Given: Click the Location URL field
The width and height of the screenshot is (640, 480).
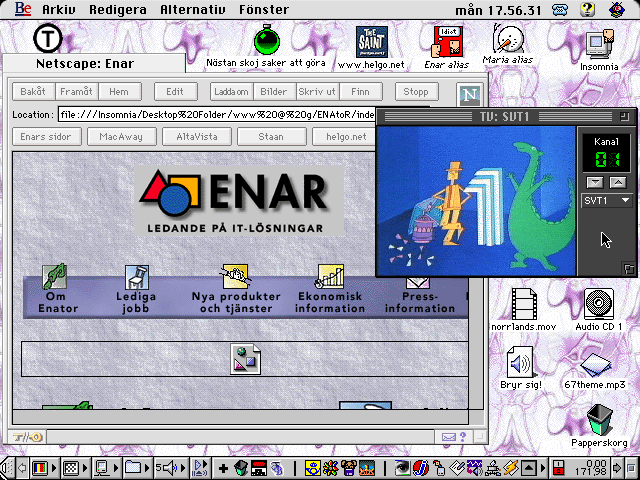Looking at the screenshot, I should tap(215, 114).
